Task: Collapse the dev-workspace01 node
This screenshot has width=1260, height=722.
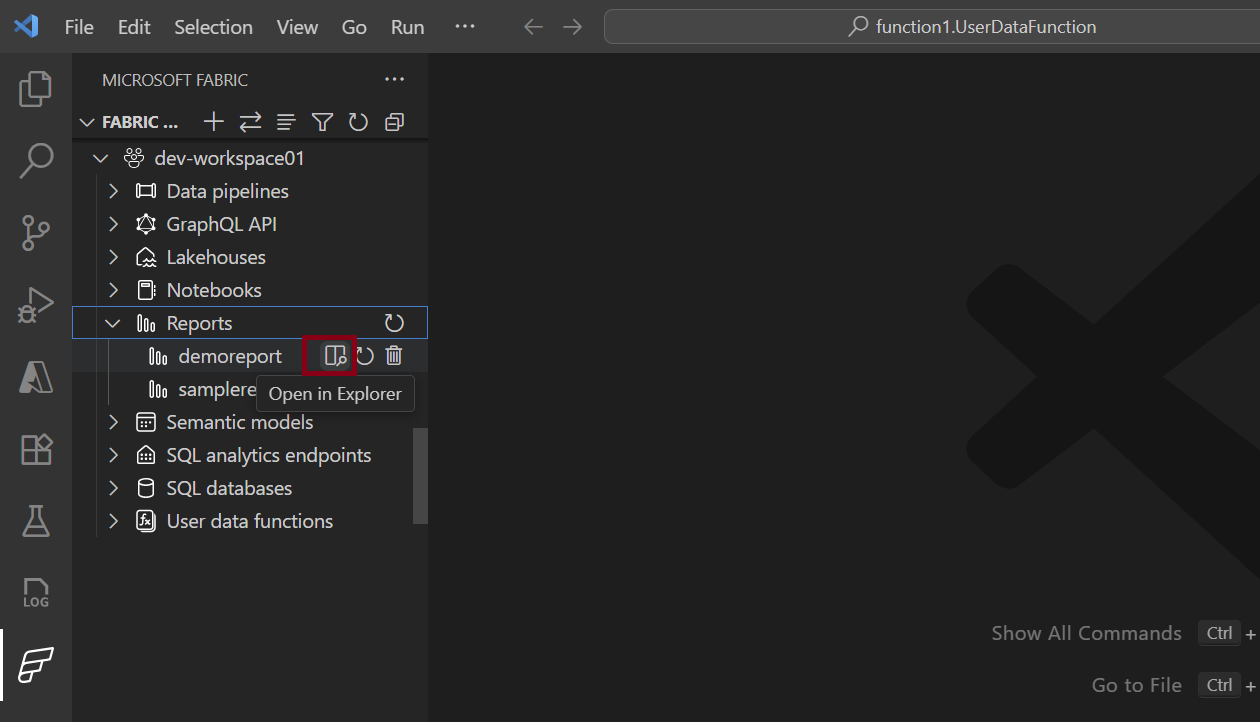Action: coord(100,158)
